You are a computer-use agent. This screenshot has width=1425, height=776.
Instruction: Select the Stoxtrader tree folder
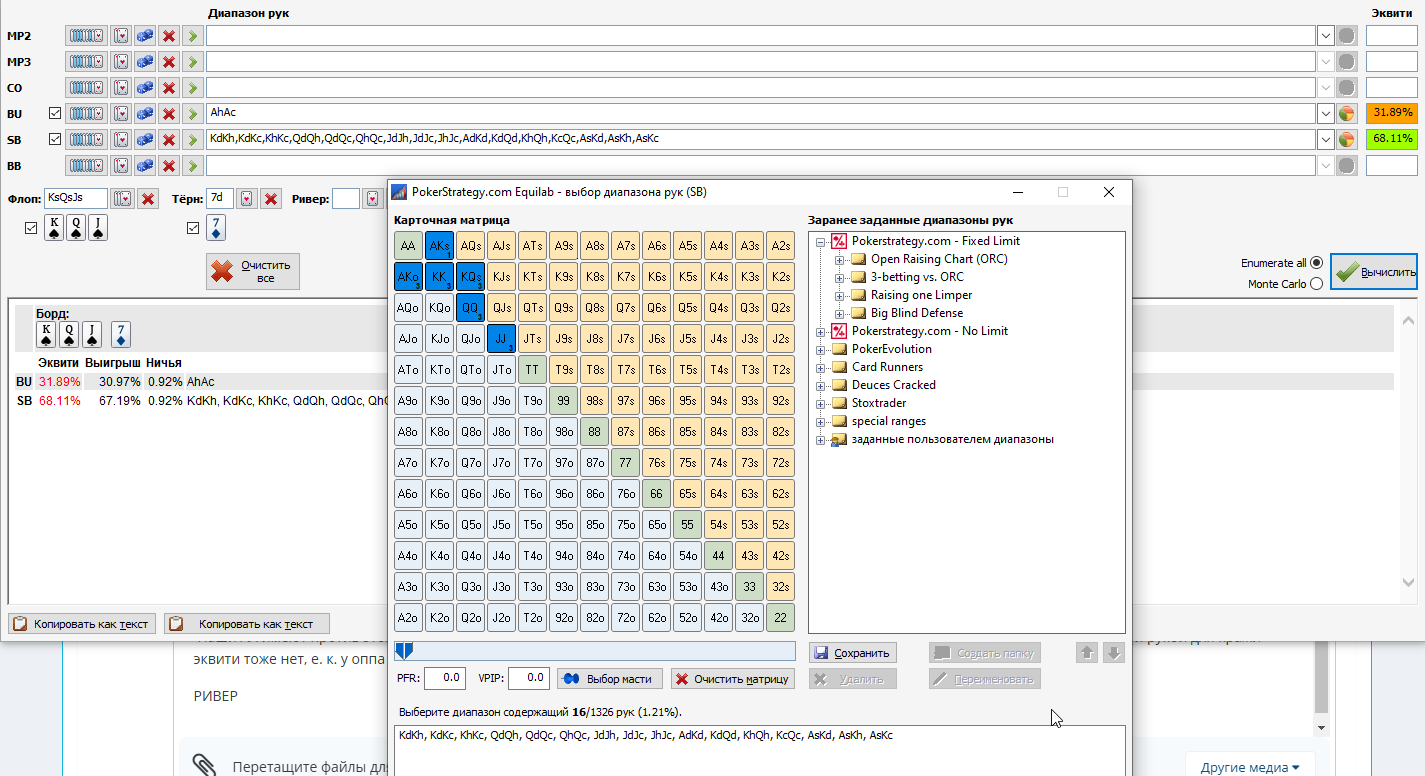(x=879, y=403)
